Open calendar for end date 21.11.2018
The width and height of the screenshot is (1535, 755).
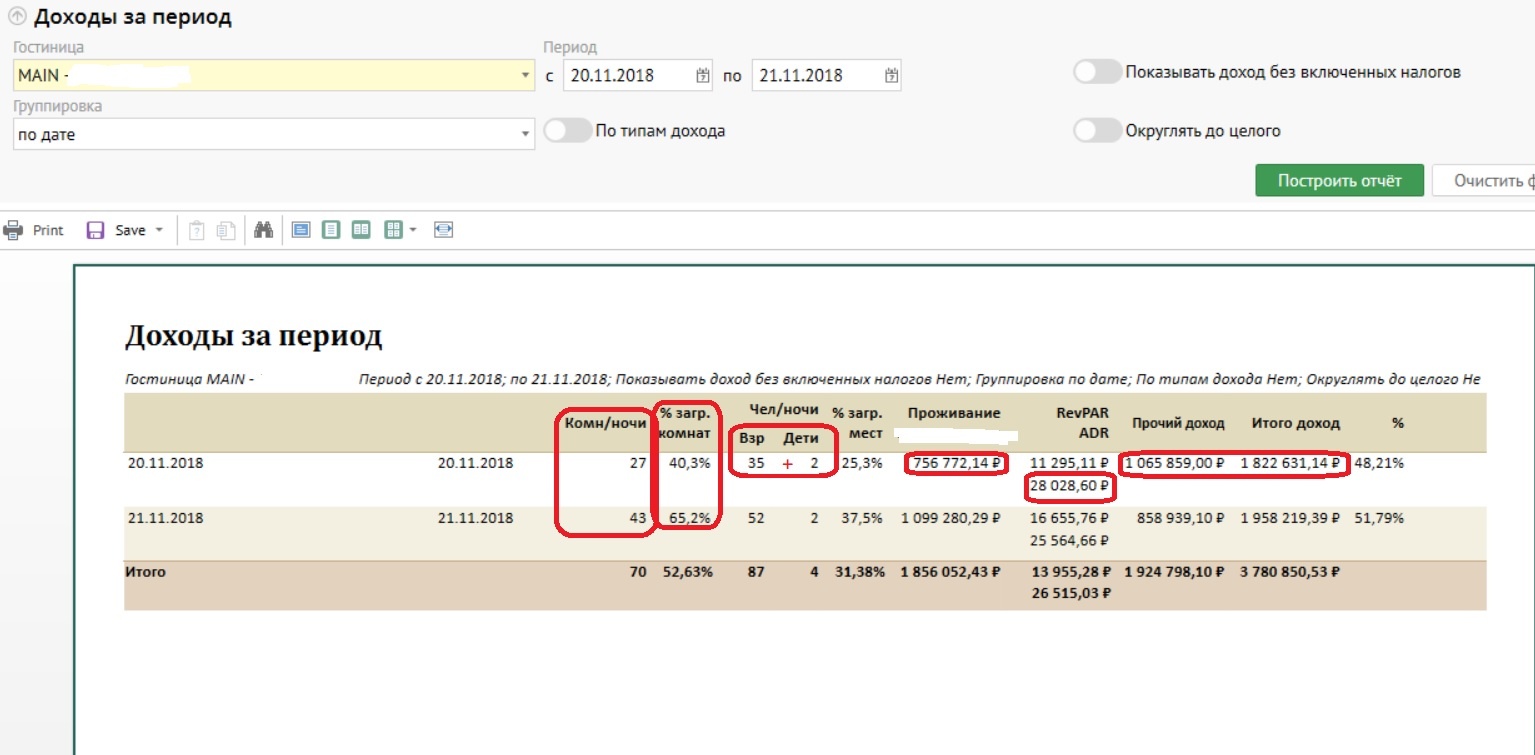[891, 76]
